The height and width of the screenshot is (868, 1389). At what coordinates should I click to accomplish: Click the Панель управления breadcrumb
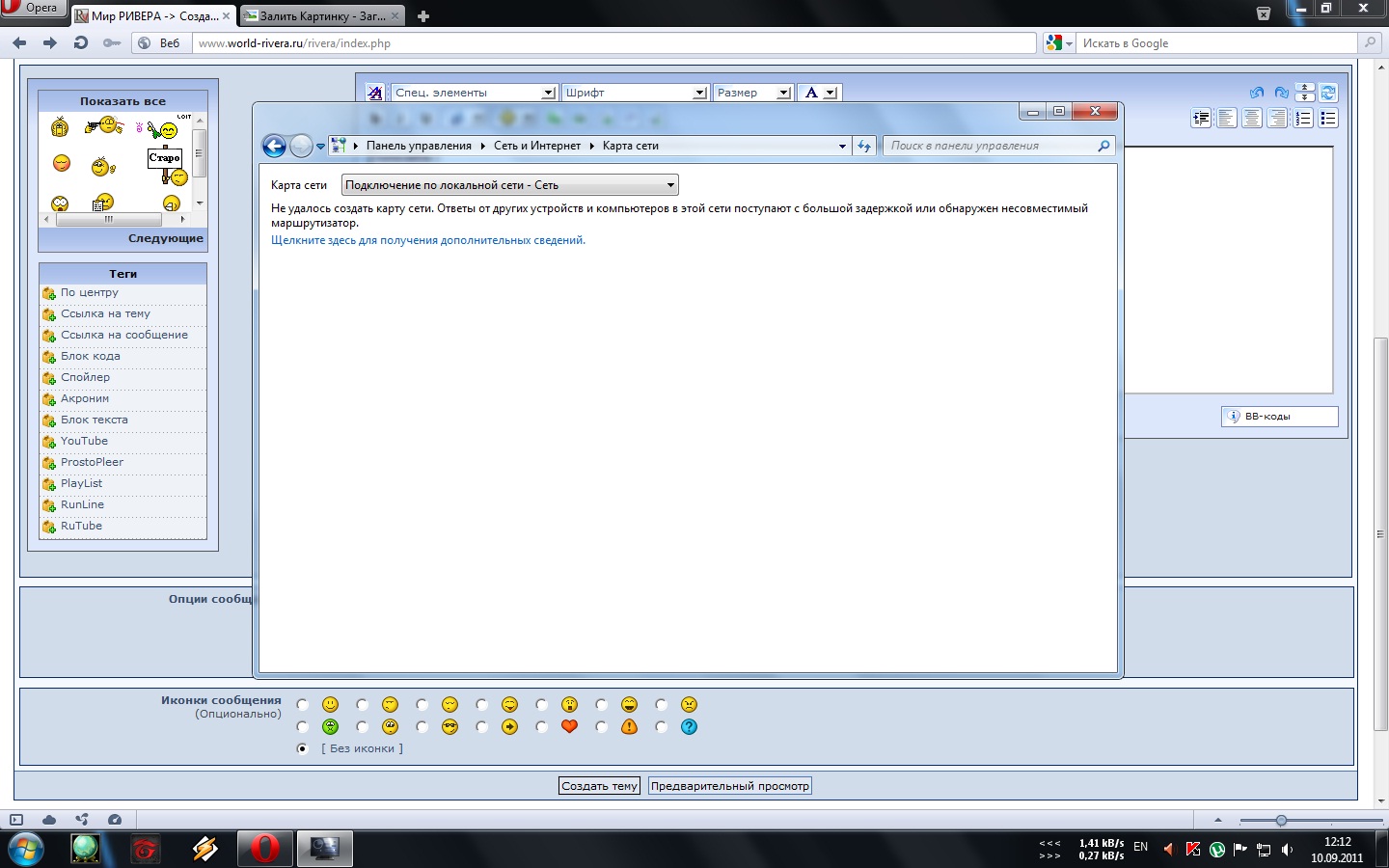(419, 146)
